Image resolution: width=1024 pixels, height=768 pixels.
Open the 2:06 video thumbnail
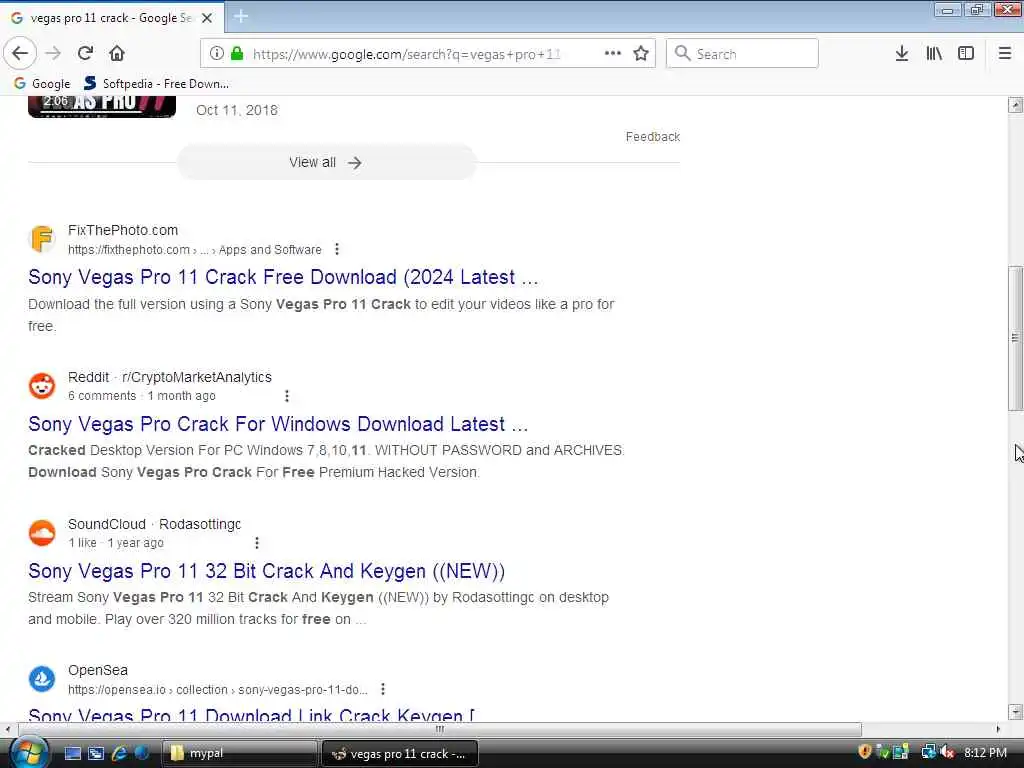[102, 106]
